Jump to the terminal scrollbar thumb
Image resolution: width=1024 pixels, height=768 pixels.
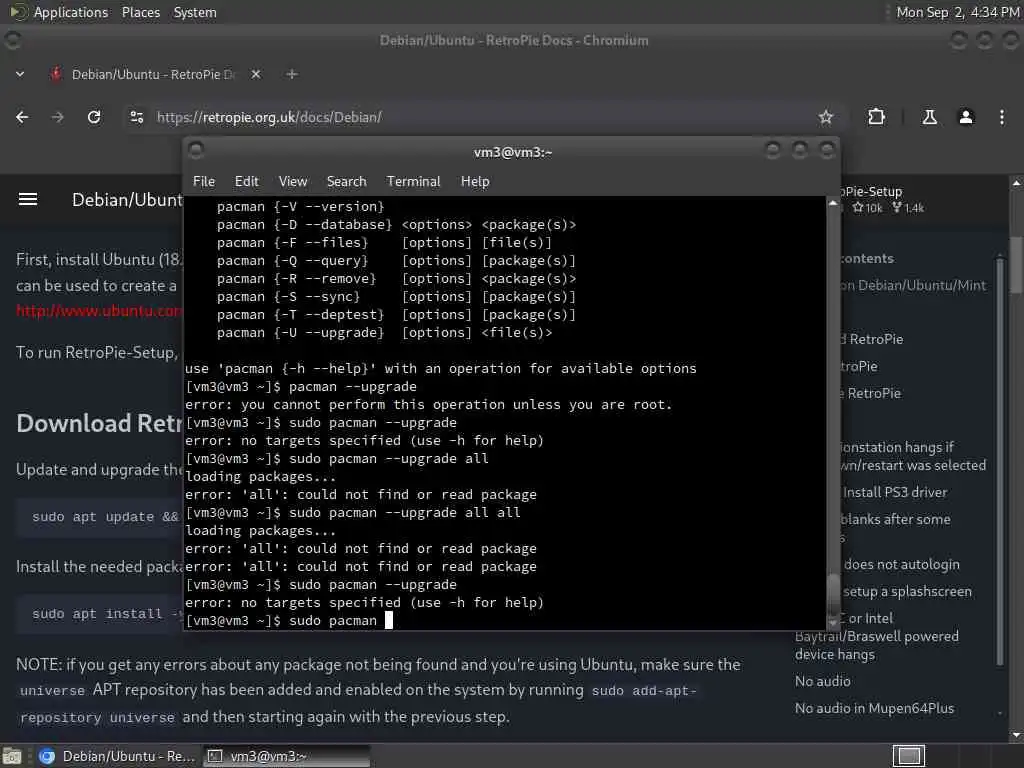pyautogui.click(x=833, y=595)
